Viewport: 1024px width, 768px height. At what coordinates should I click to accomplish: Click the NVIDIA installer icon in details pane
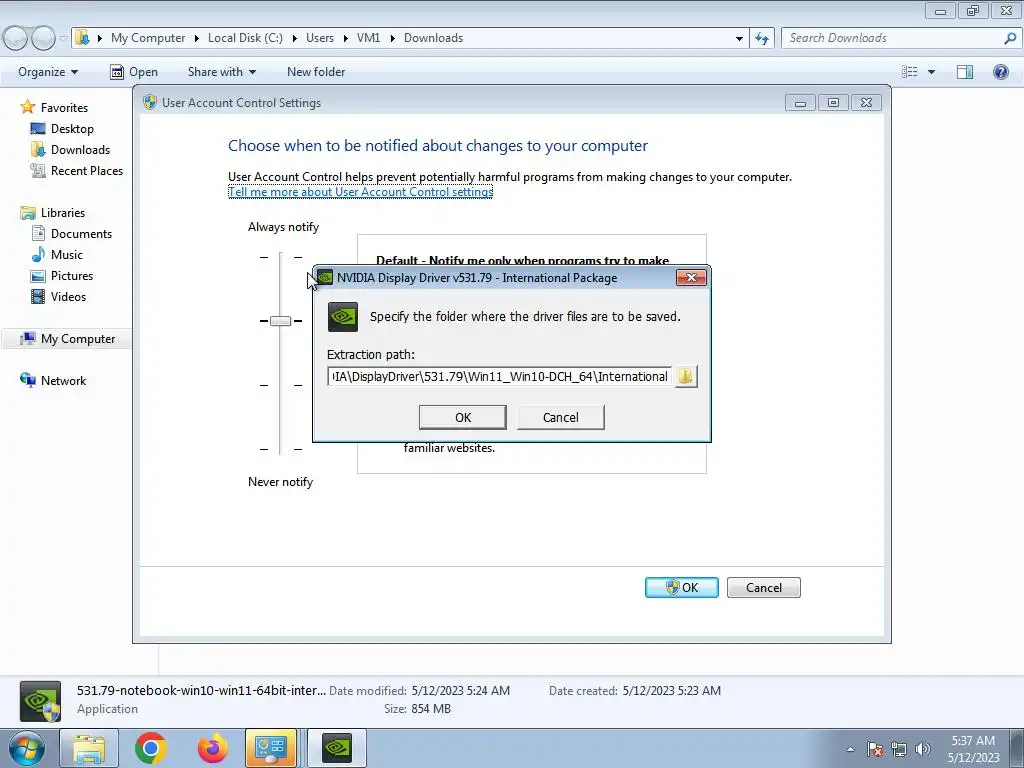coord(40,701)
